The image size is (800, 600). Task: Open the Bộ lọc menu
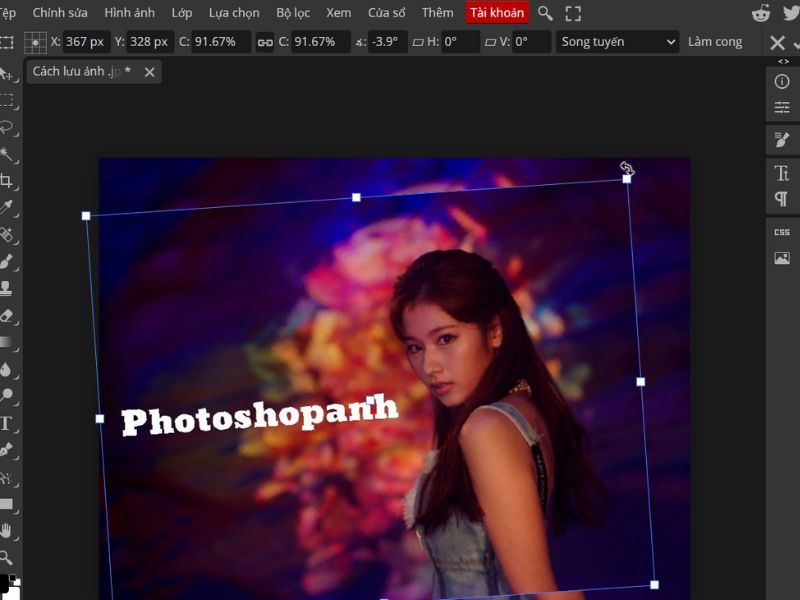tap(293, 13)
